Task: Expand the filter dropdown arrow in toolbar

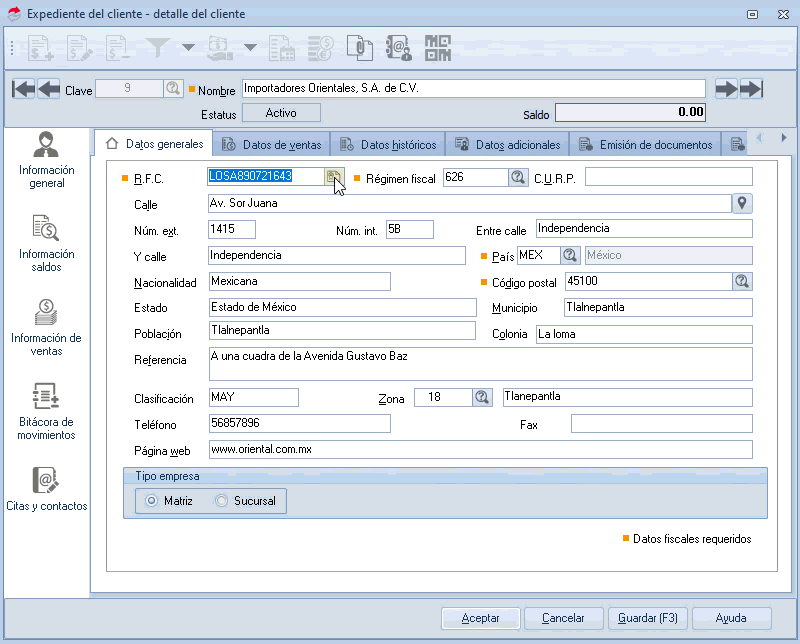Action: tap(188, 48)
